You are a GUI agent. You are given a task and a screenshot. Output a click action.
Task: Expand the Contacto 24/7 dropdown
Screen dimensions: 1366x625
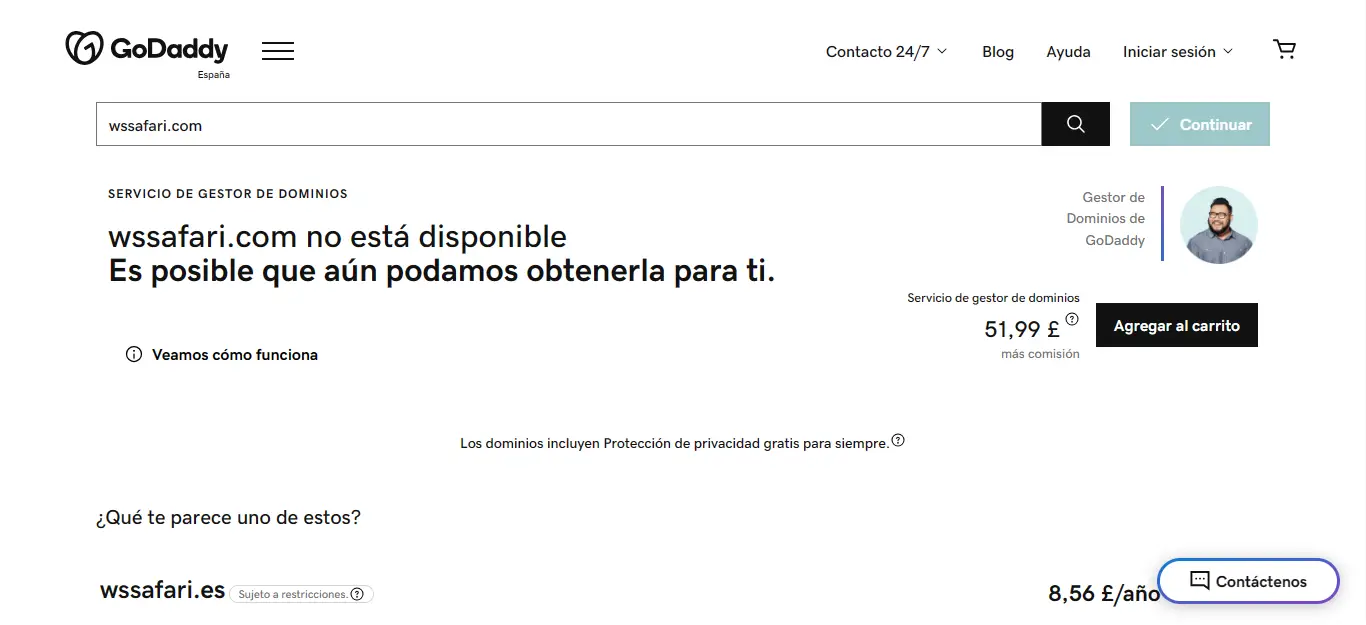tap(886, 51)
